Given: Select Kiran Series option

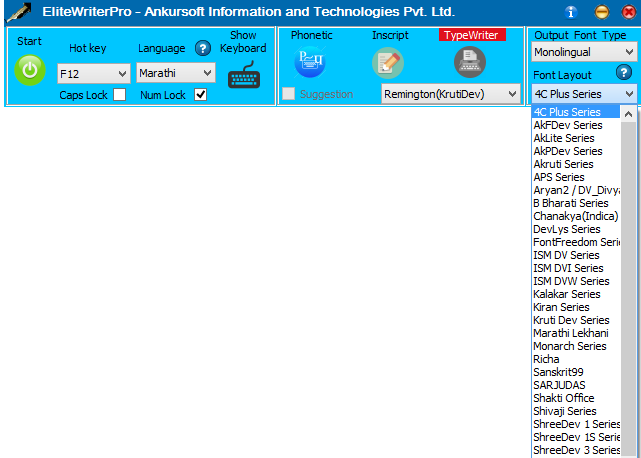Looking at the screenshot, I should click(576, 307).
